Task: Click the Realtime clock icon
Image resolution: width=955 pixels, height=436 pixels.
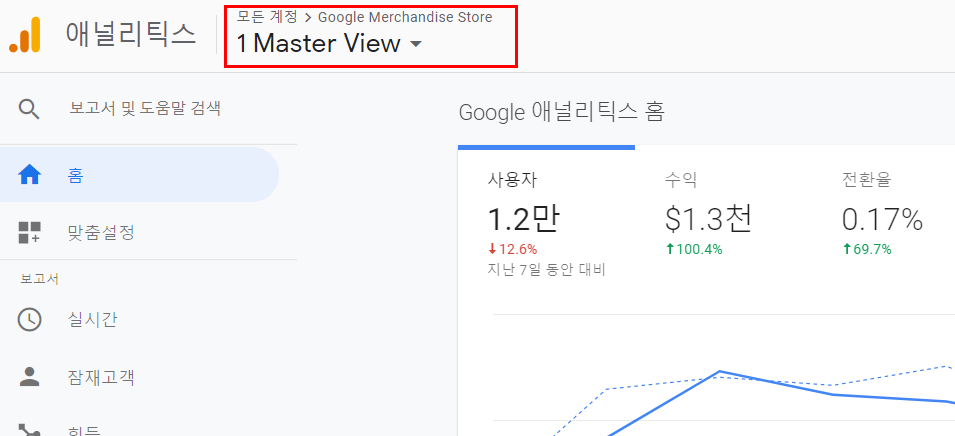Action: click(29, 320)
